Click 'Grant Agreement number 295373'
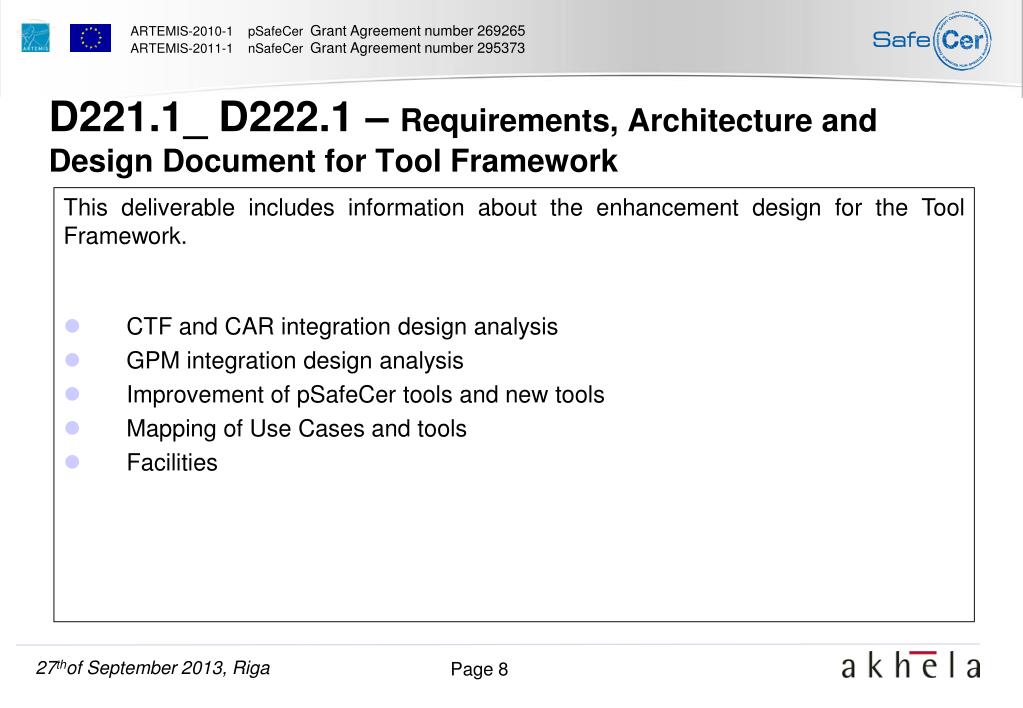The height and width of the screenshot is (708, 1023). pyautogui.click(x=418, y=48)
